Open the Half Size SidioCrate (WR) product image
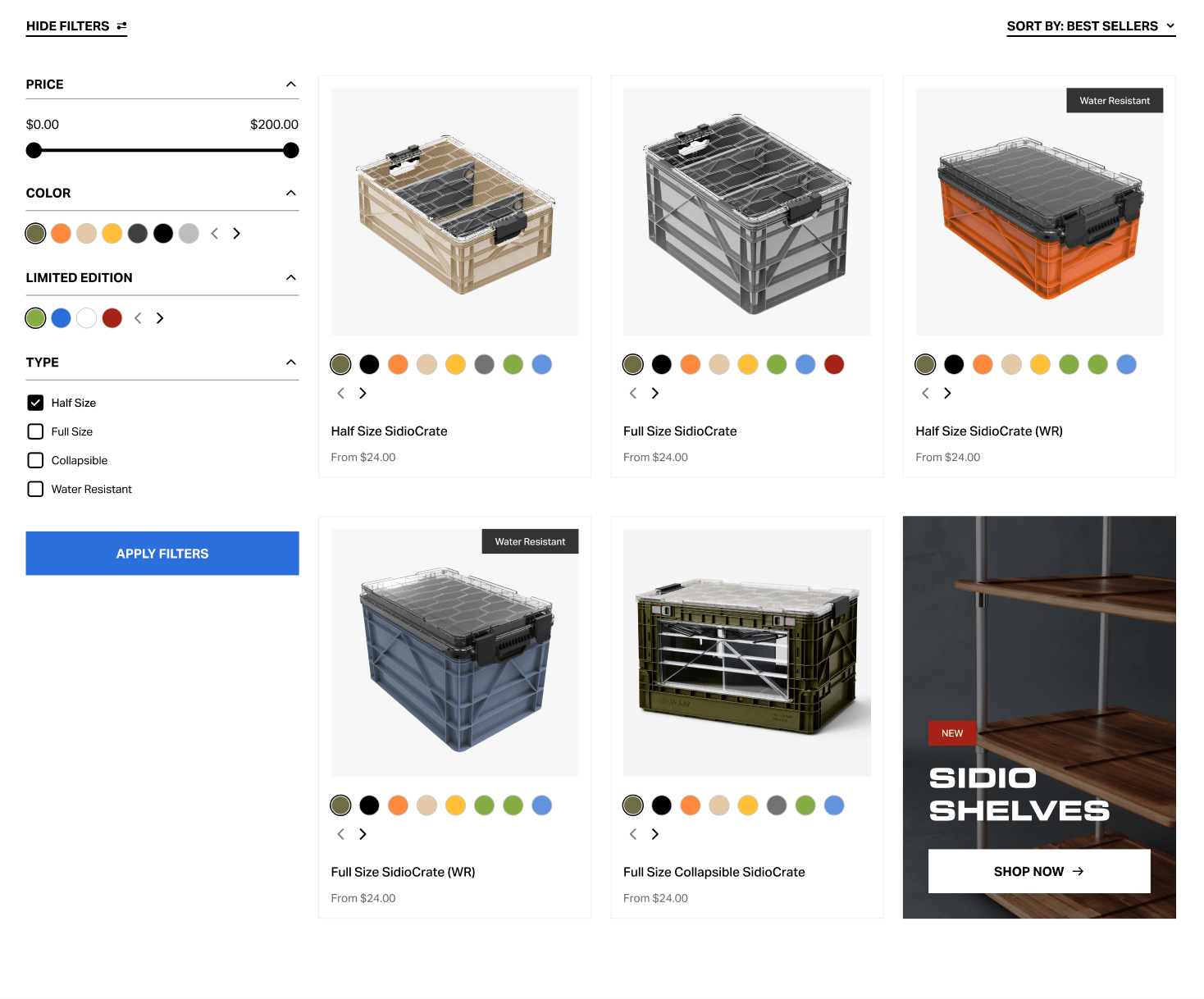1204x999 pixels. 1039,212
